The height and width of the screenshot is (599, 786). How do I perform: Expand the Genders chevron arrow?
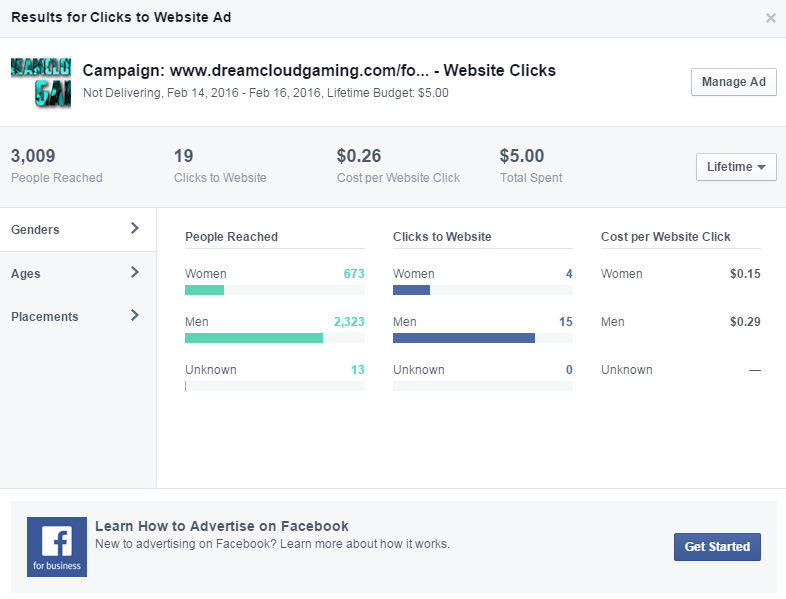click(x=134, y=228)
